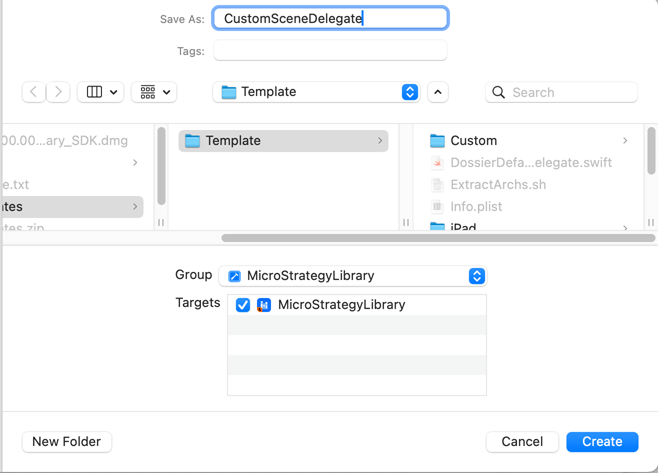Click the right column resize handle
658x473 pixels.
(x=650, y=222)
